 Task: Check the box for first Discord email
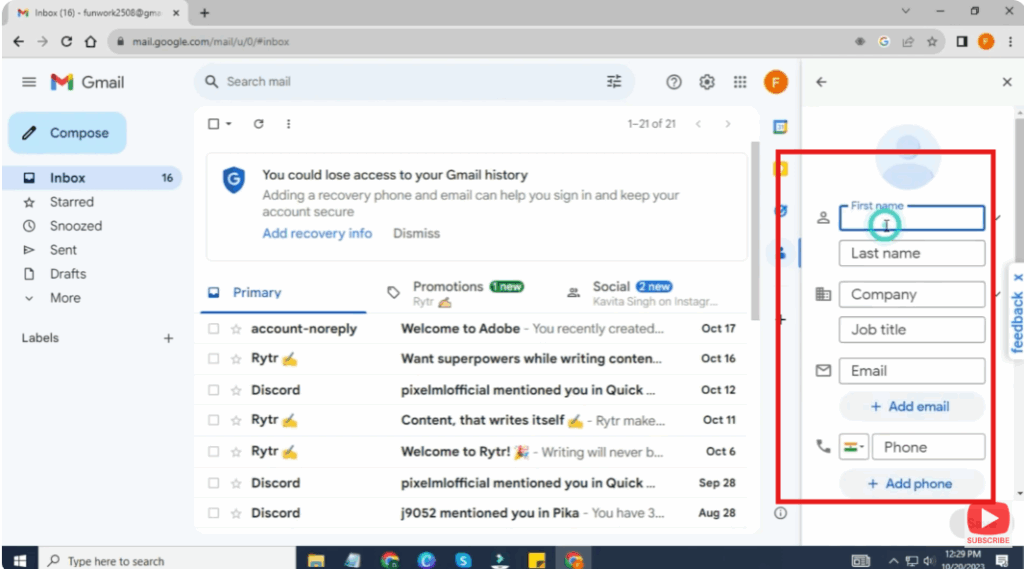213,390
